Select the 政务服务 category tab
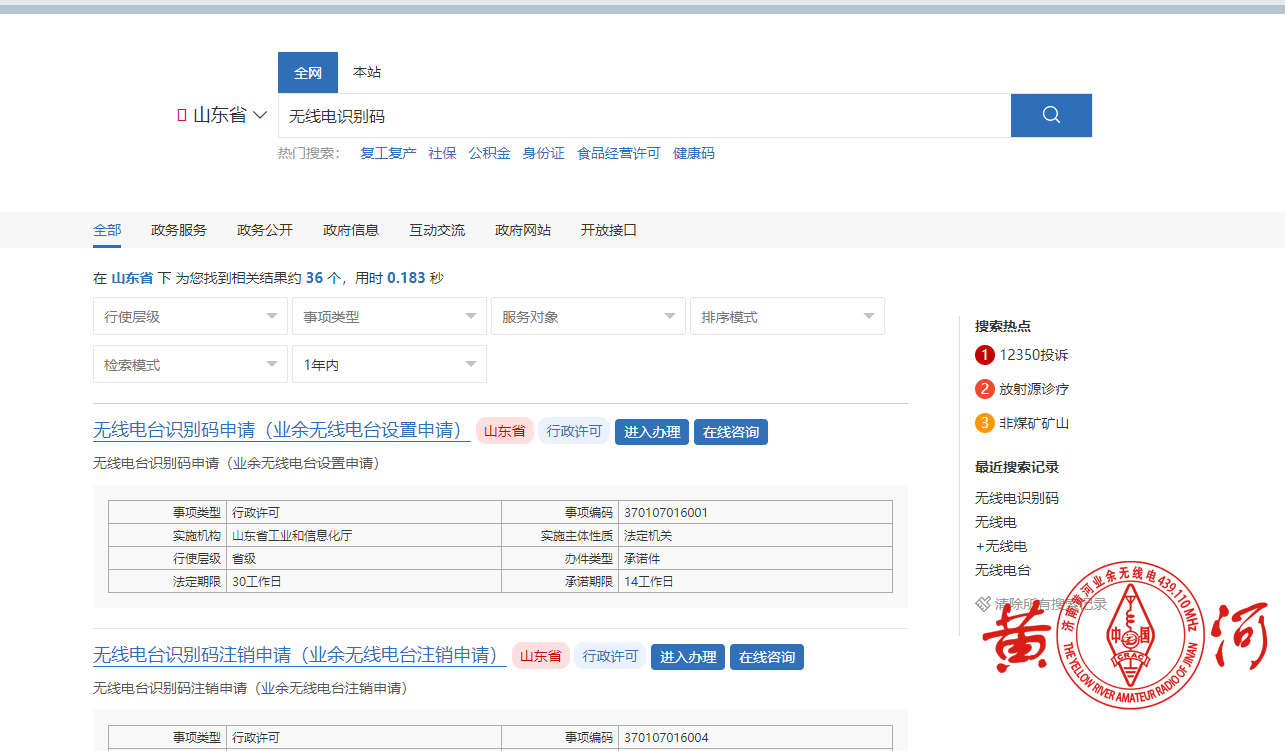Viewport: 1285px width, 751px height. click(179, 230)
